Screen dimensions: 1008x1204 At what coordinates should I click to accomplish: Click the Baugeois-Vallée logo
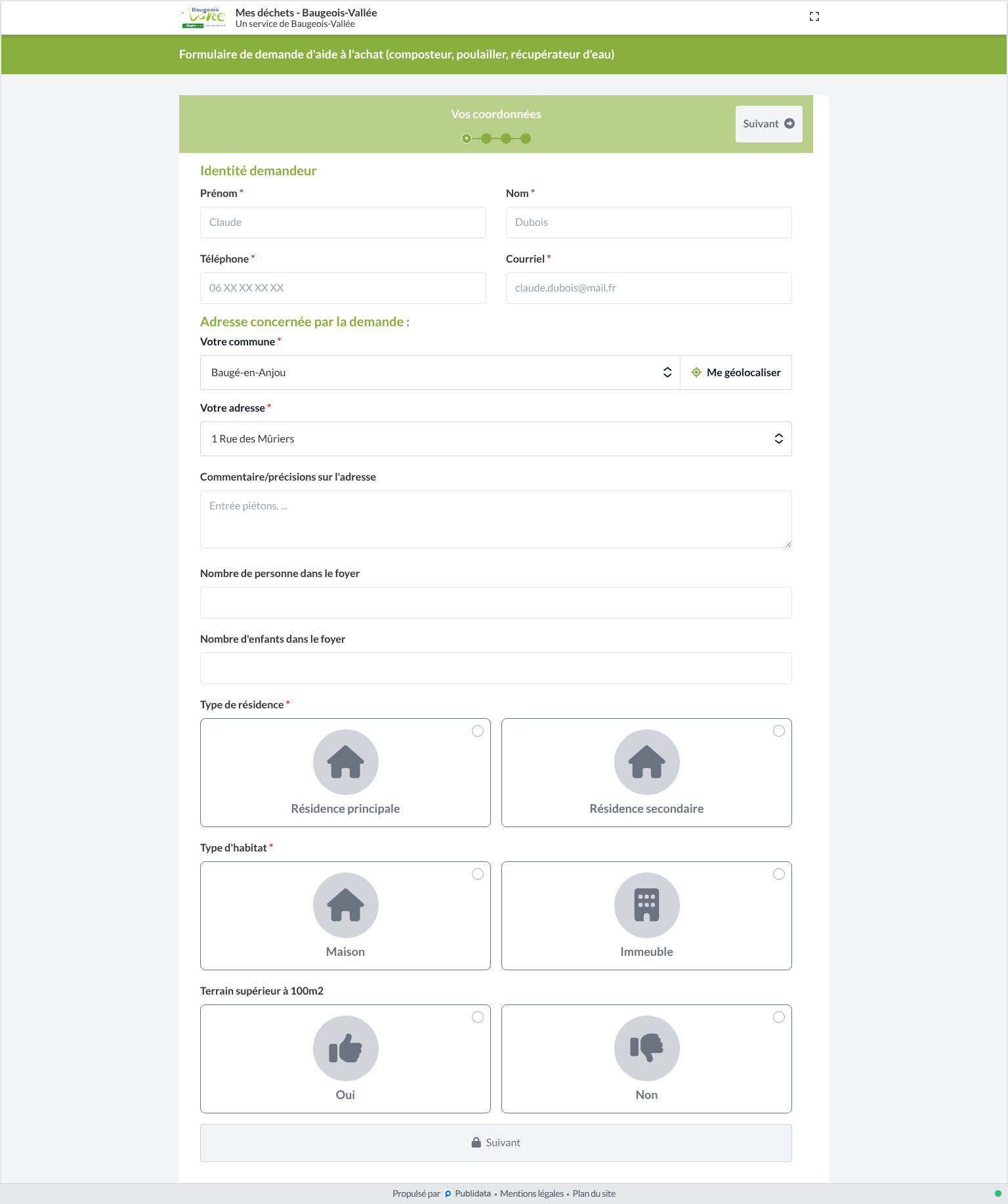[x=204, y=18]
